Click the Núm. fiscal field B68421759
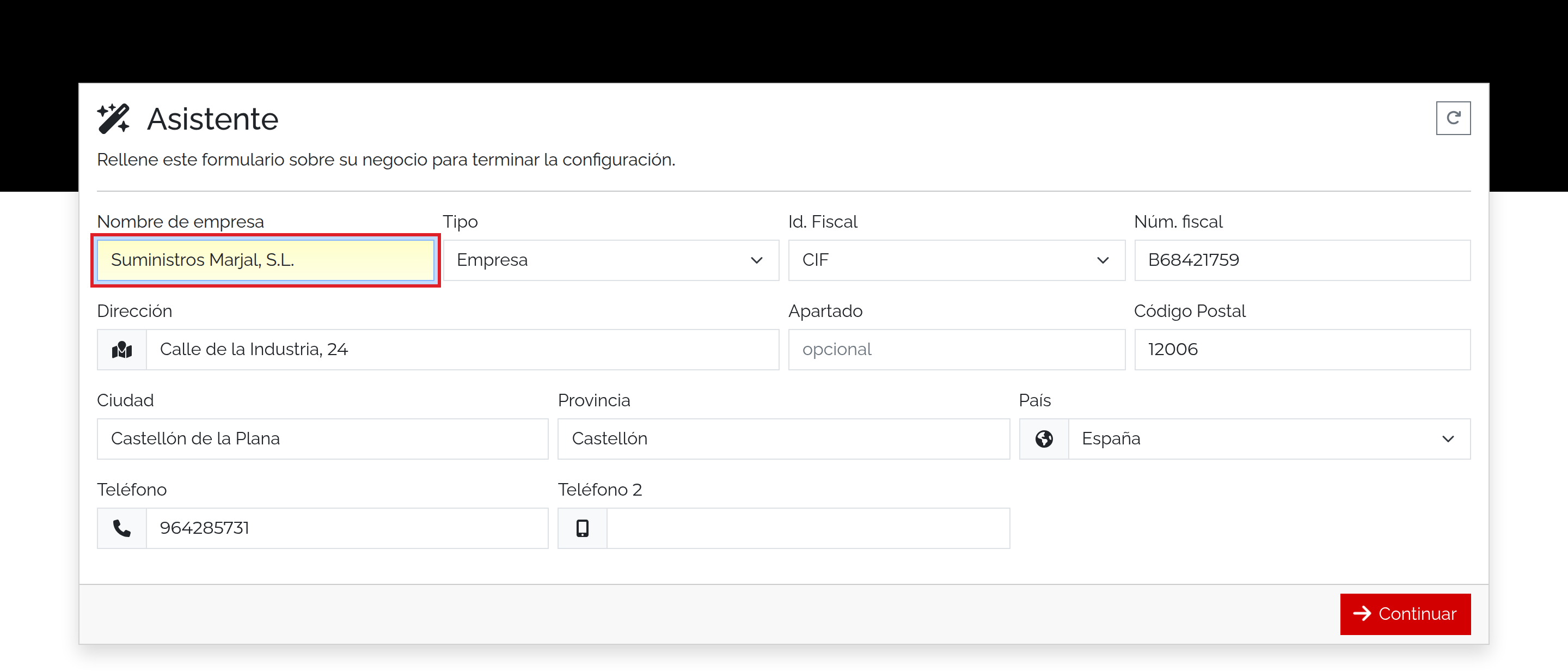The image size is (1568, 671). [x=1302, y=260]
